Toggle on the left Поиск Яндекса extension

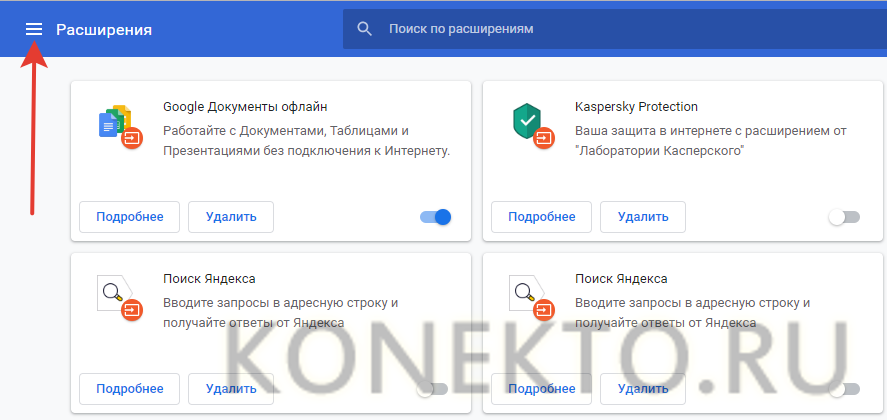[432, 389]
